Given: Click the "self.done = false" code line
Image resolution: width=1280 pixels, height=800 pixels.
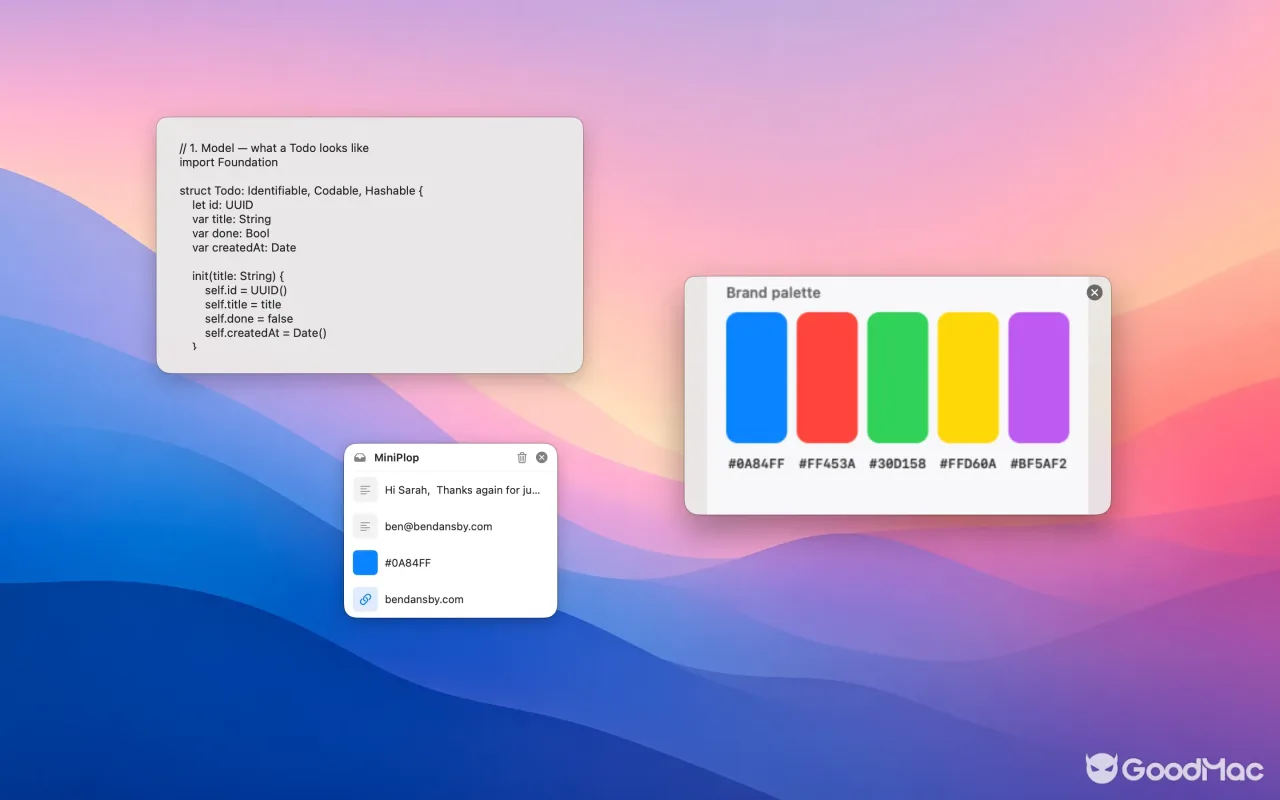Looking at the screenshot, I should tap(249, 318).
